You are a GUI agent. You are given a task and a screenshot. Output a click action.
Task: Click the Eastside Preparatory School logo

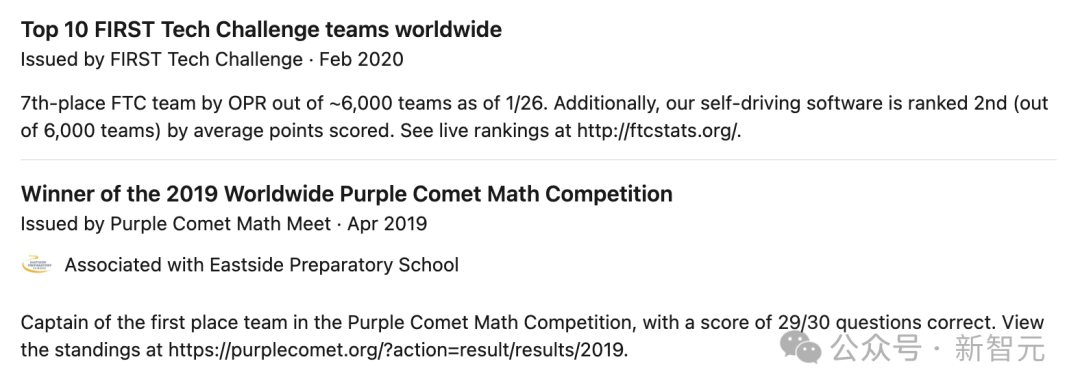[x=37, y=265]
